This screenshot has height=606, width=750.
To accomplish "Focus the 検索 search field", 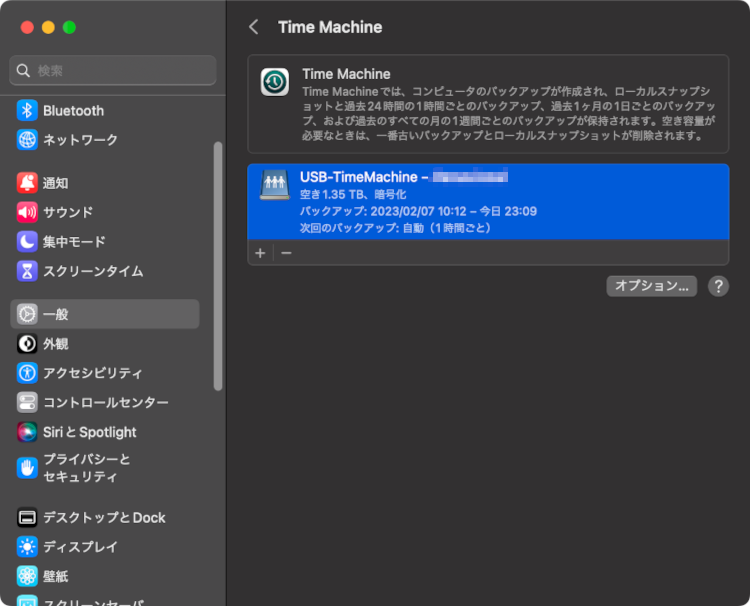I will pos(113,71).
